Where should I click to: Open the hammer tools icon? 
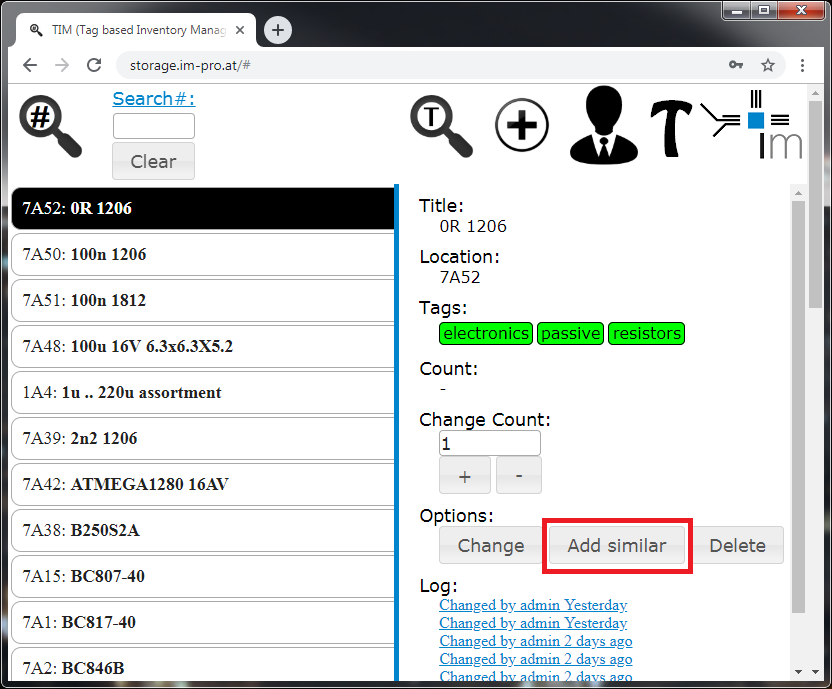(x=671, y=128)
